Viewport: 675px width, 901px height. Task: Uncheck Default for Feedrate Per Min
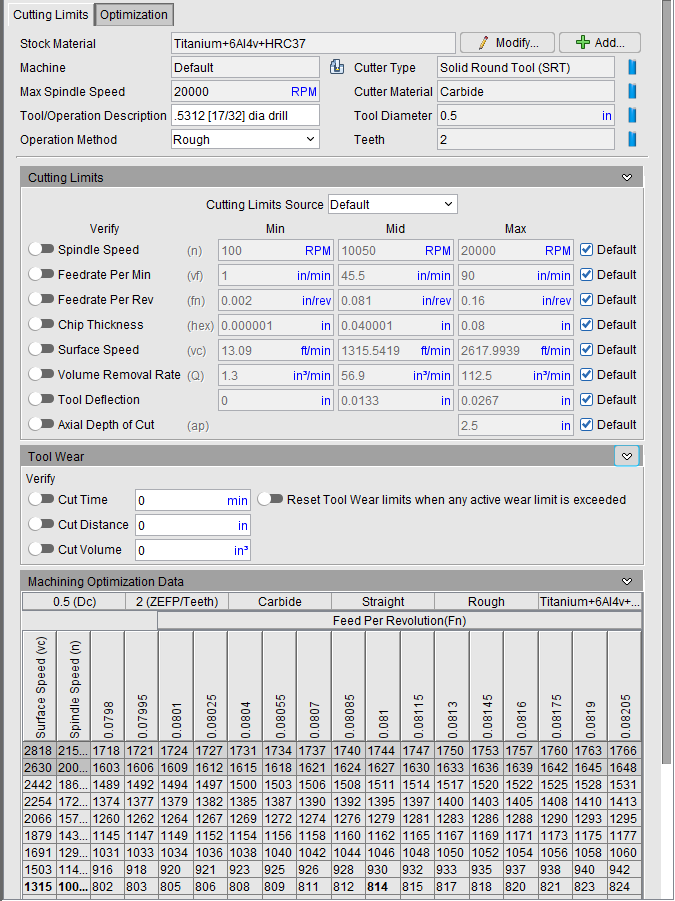point(586,275)
